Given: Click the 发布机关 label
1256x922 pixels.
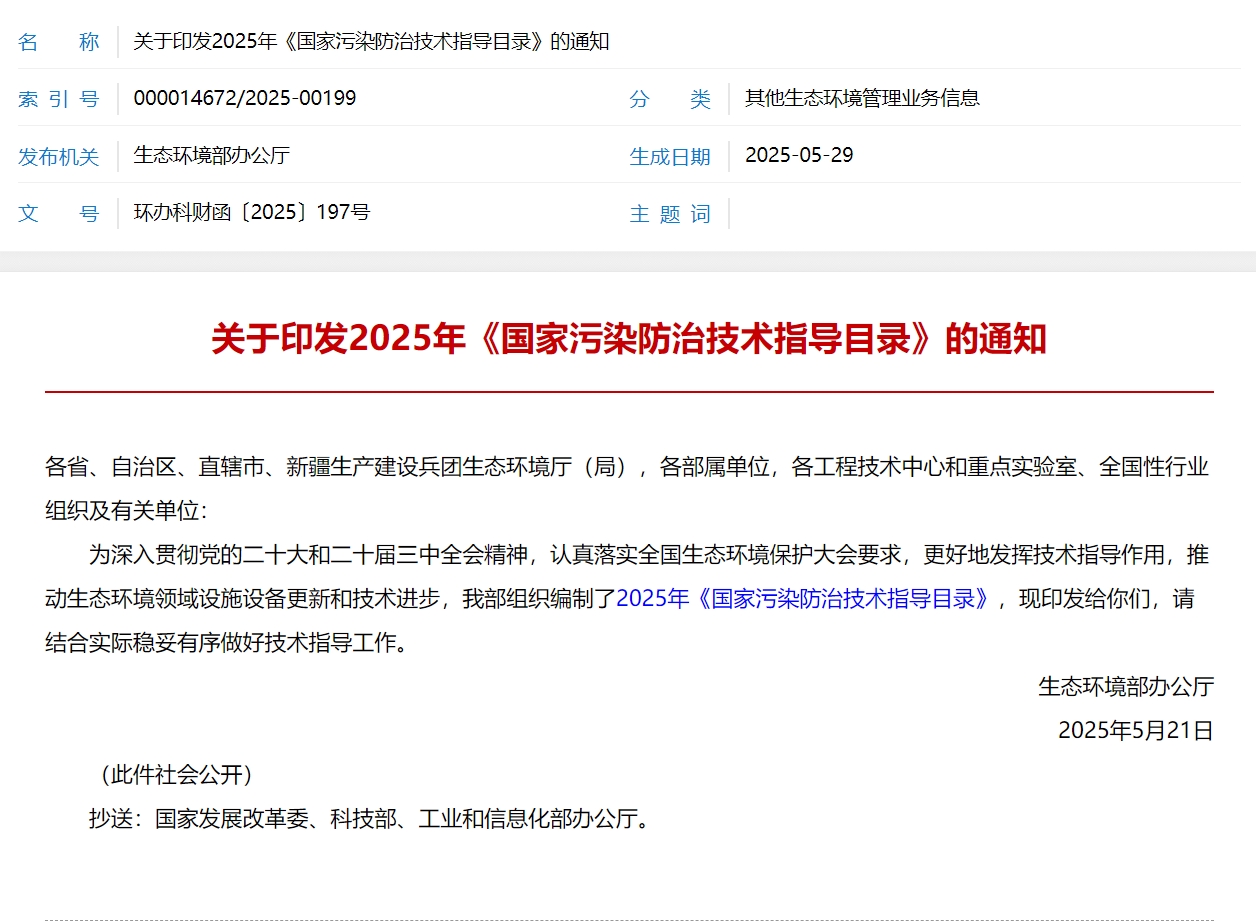Looking at the screenshot, I should coord(59,156).
